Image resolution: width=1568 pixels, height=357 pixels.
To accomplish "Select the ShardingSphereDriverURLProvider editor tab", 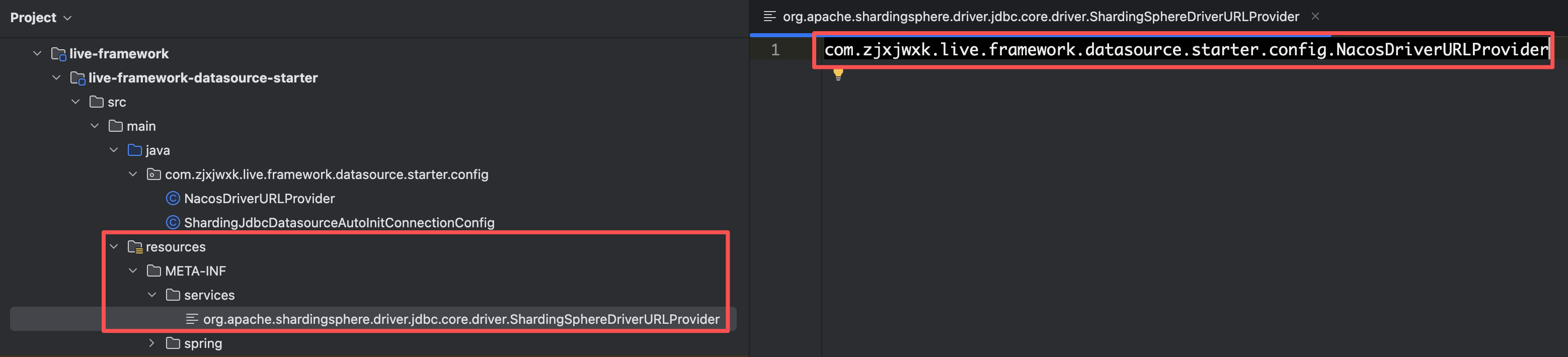I will tap(1040, 17).
